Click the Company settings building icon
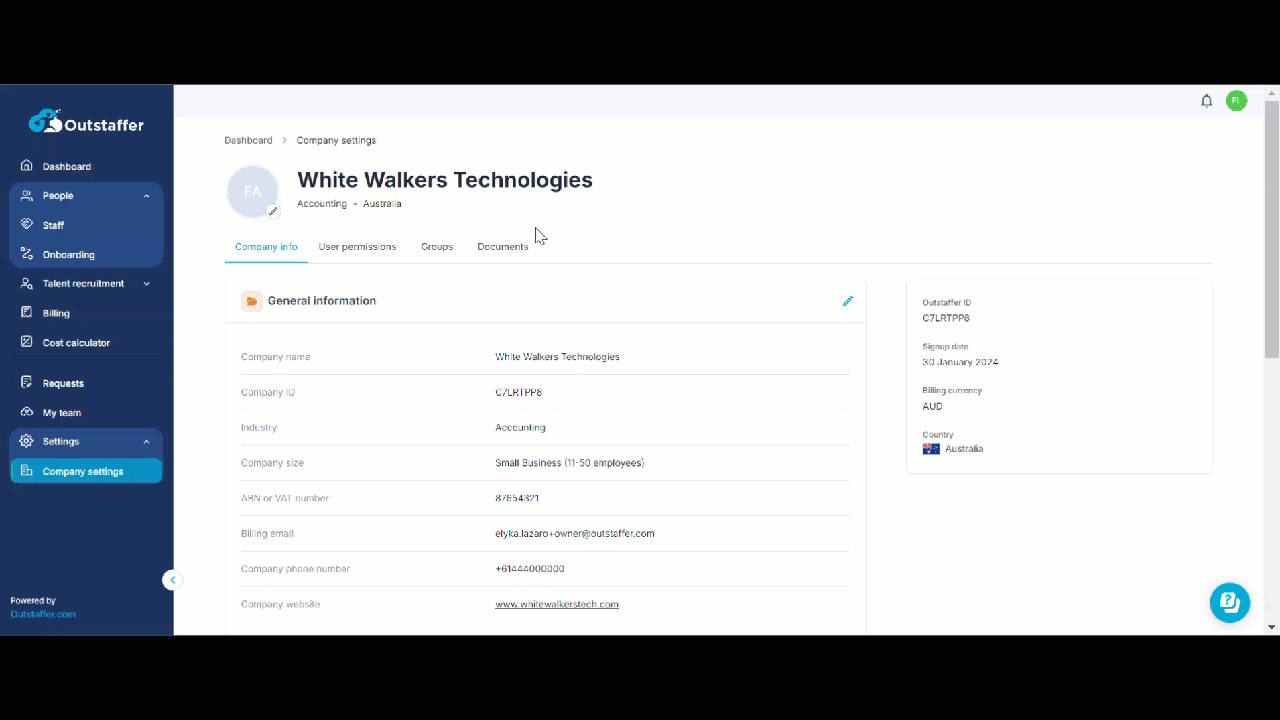This screenshot has width=1280, height=720. (x=27, y=471)
